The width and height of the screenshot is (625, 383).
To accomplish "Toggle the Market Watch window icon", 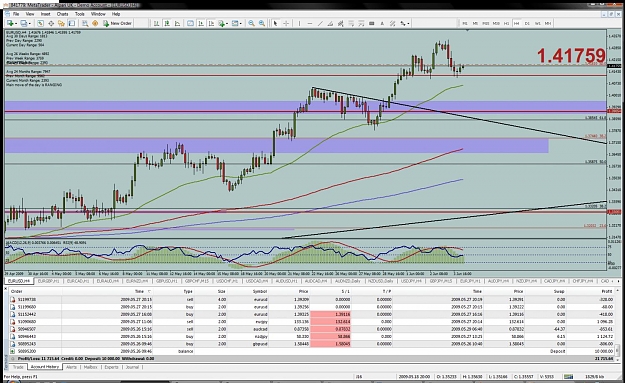I will (x=40, y=24).
